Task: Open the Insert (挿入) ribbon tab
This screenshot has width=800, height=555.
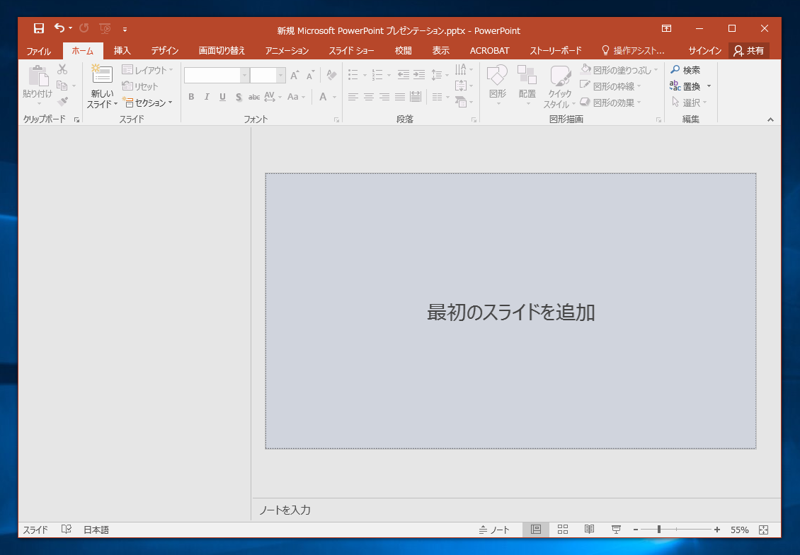Action: pyautogui.click(x=122, y=51)
